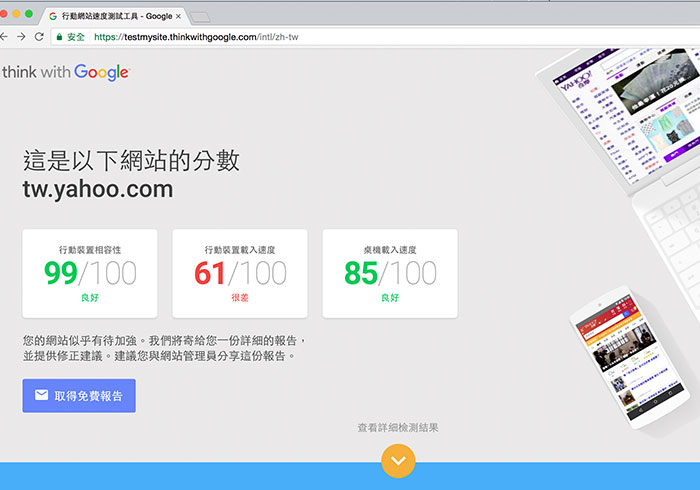Click the 取得免費報告 button
The image size is (700, 490).
(x=79, y=396)
